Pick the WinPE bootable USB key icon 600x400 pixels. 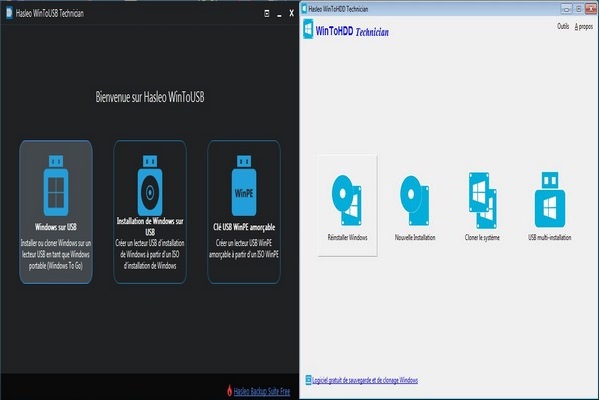[244, 185]
